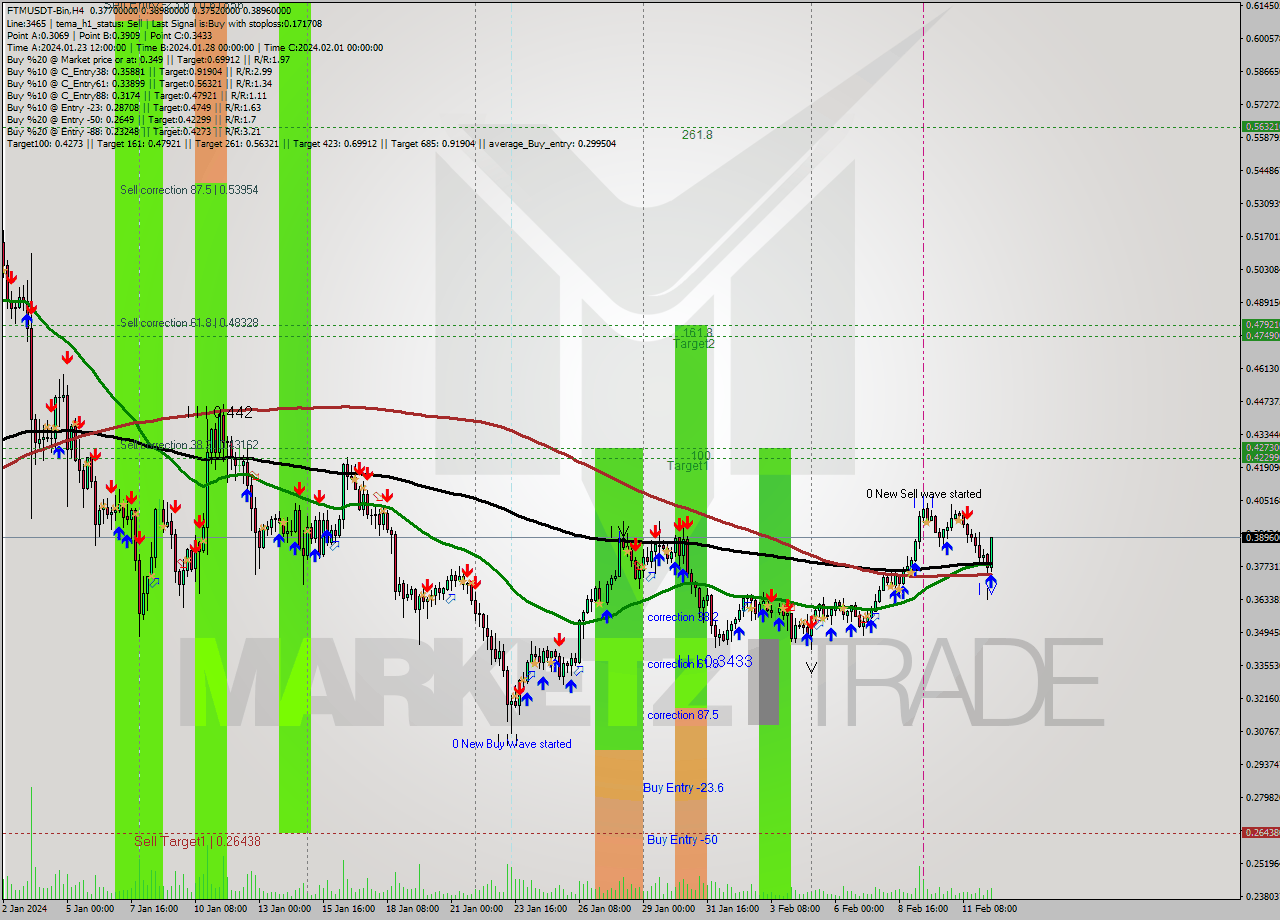Screen dimensions: 1280x920
Task: Click 0.46130 on the price axis
Action: pyautogui.click(x=1262, y=368)
